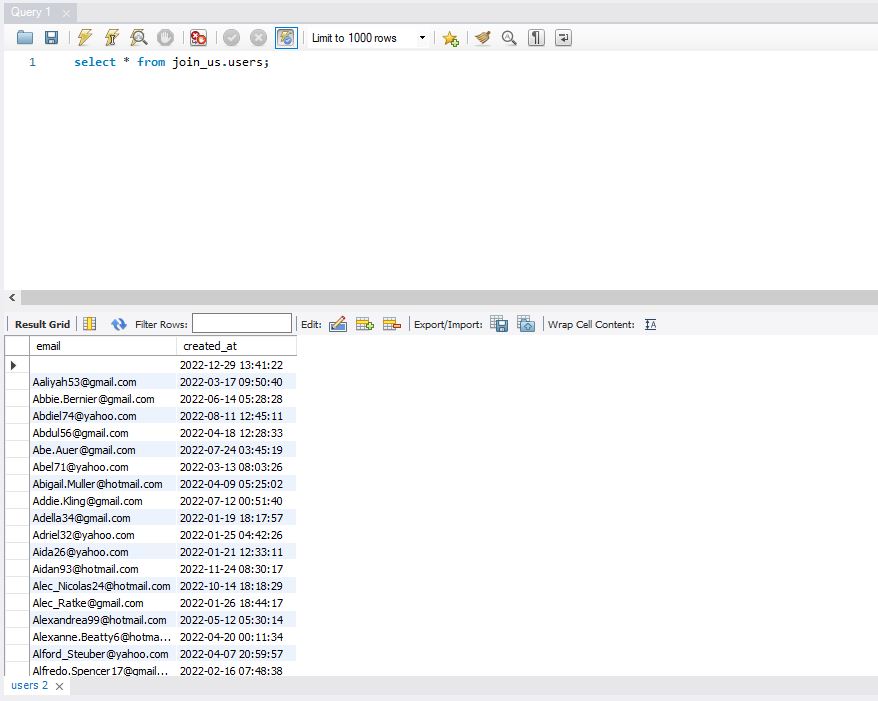Toggle auto-commit mode button
Image resolution: width=878 pixels, height=701 pixels.
click(x=286, y=38)
